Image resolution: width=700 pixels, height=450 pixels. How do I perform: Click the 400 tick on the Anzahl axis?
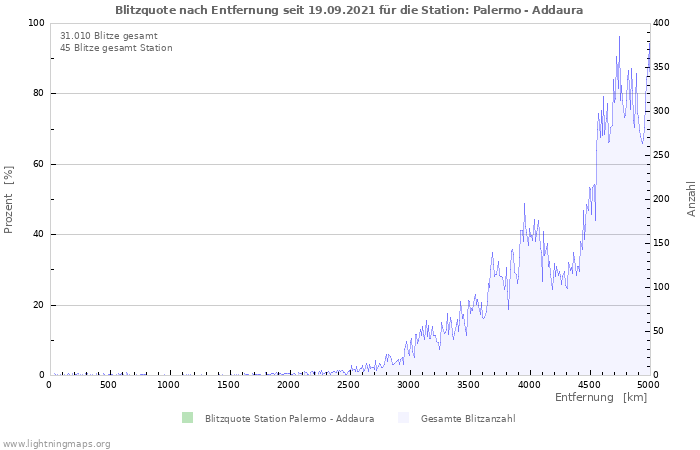point(661,23)
